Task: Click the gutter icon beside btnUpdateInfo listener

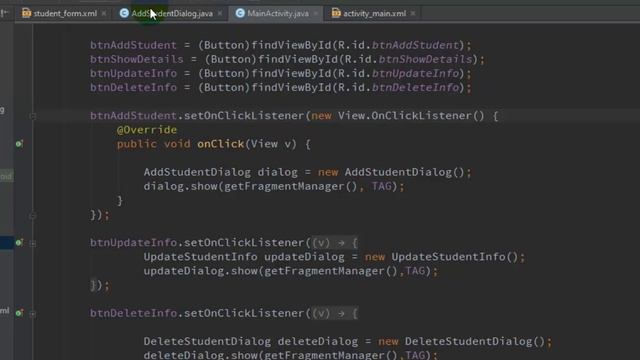Action: (x=19, y=242)
